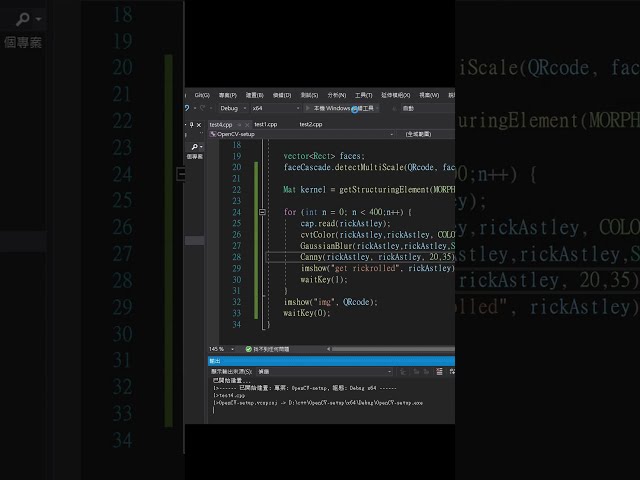Open the 測試(S) menu

[x=309, y=95]
